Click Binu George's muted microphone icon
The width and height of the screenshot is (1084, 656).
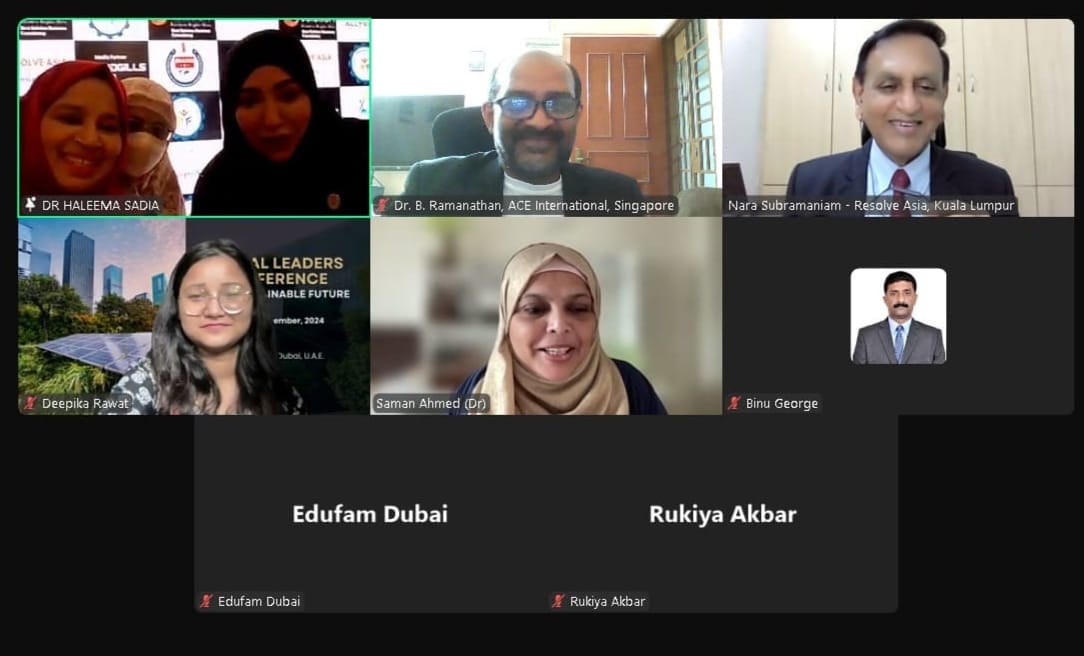[x=734, y=403]
